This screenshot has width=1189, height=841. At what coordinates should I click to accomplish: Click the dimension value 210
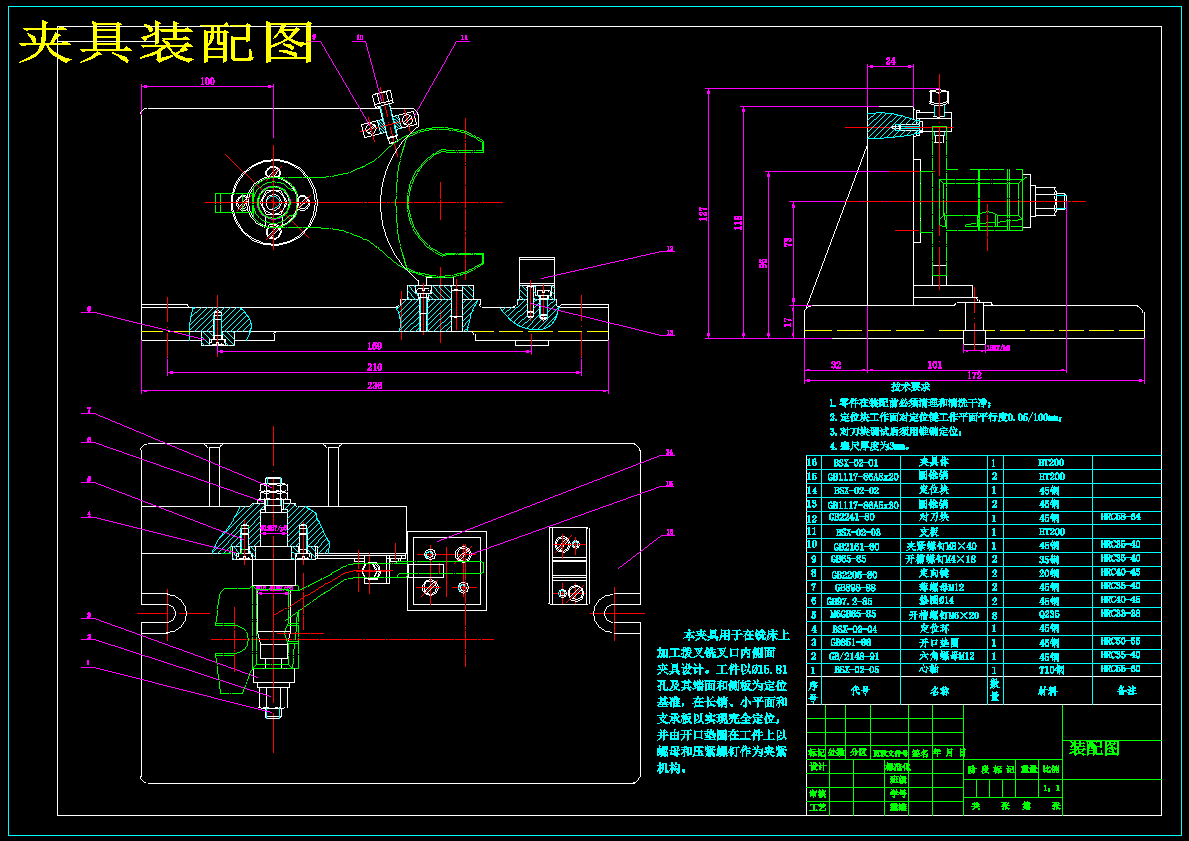[x=375, y=367]
